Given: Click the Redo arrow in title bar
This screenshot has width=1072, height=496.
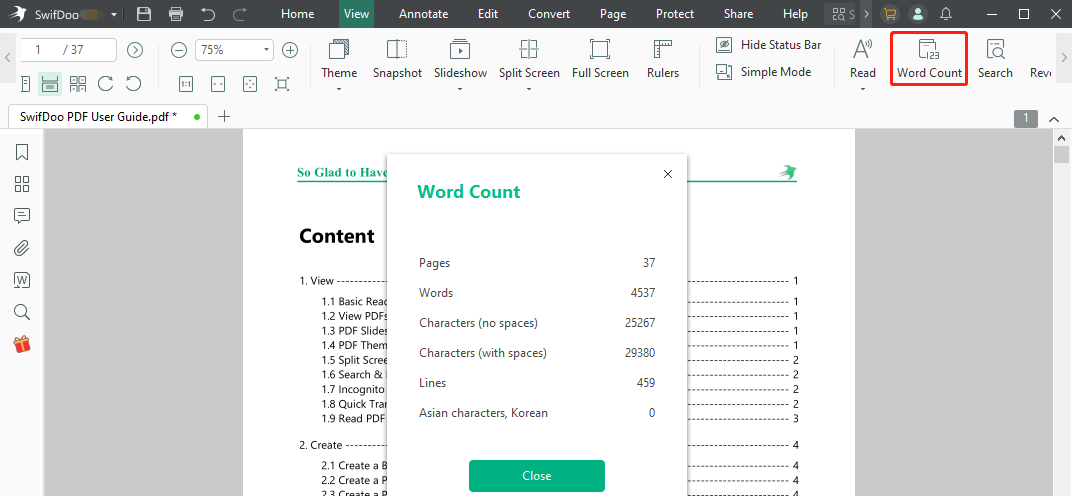Looking at the screenshot, I should [240, 14].
